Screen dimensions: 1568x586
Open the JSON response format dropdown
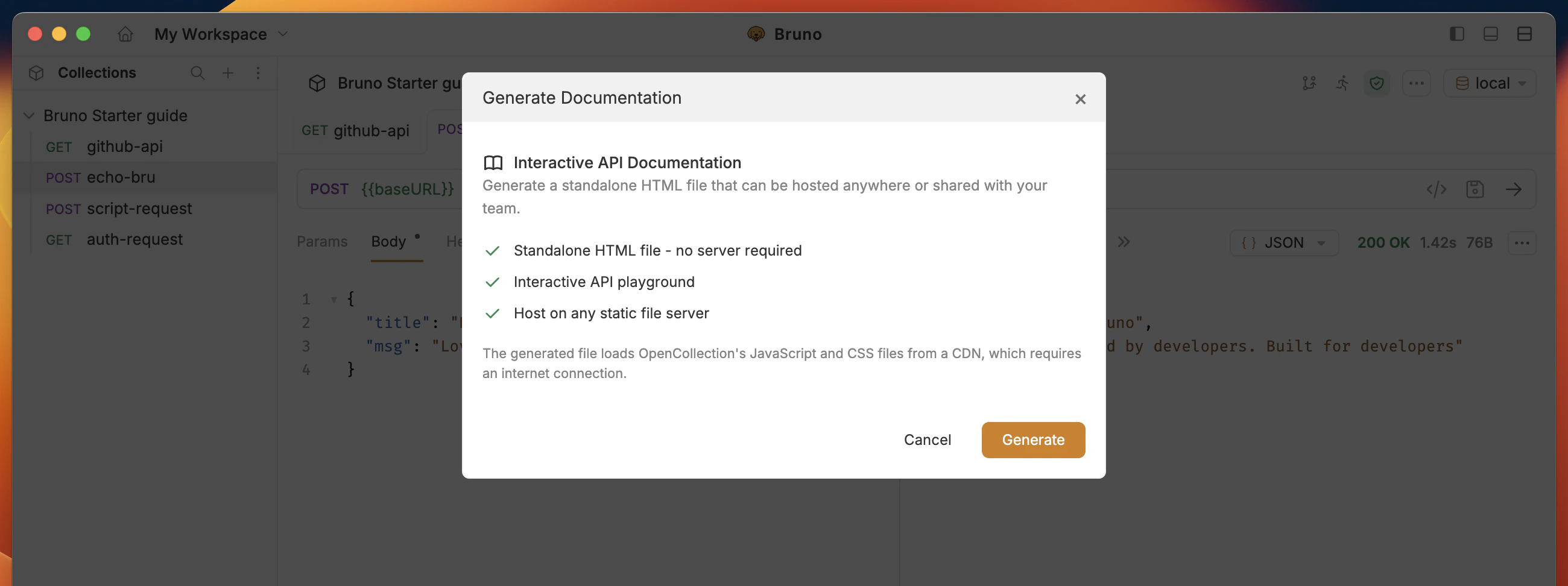1284,242
